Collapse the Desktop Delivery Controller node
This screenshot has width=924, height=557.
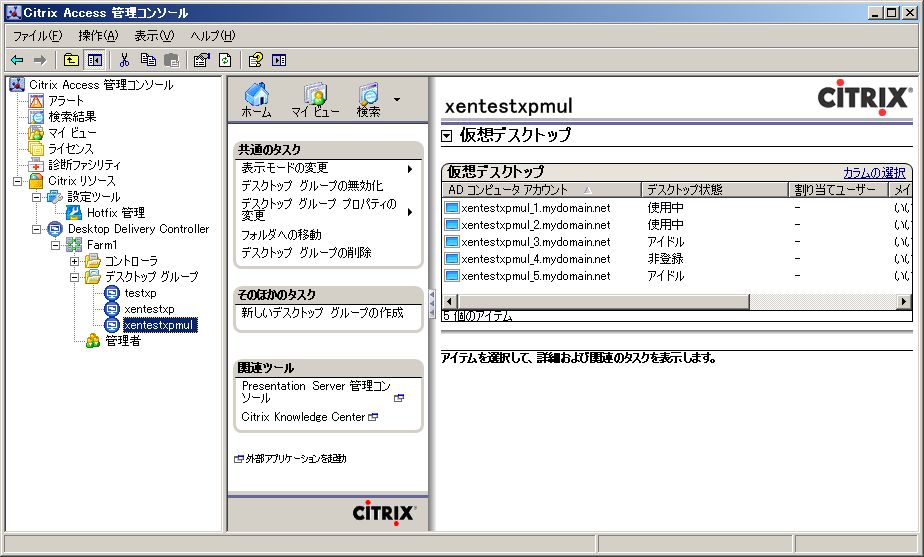pyautogui.click(x=37, y=229)
